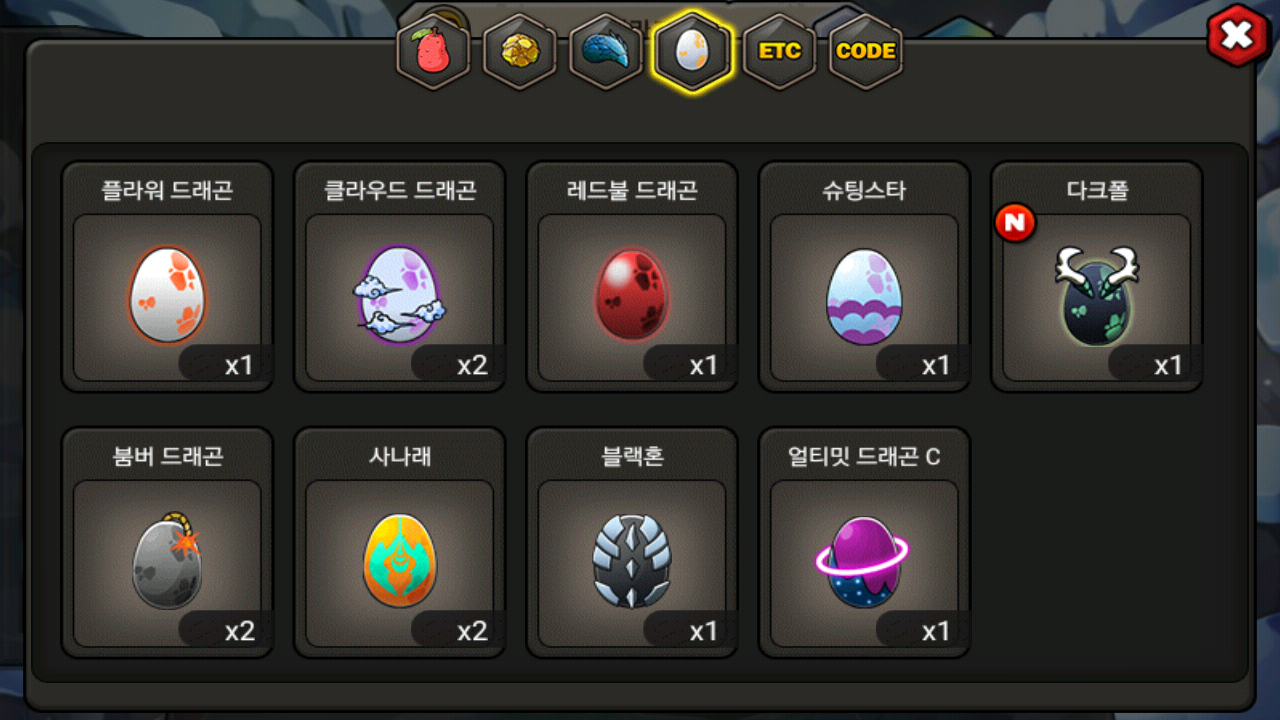The image size is (1280, 720).
Task: Open the ETC tab
Action: 779,52
